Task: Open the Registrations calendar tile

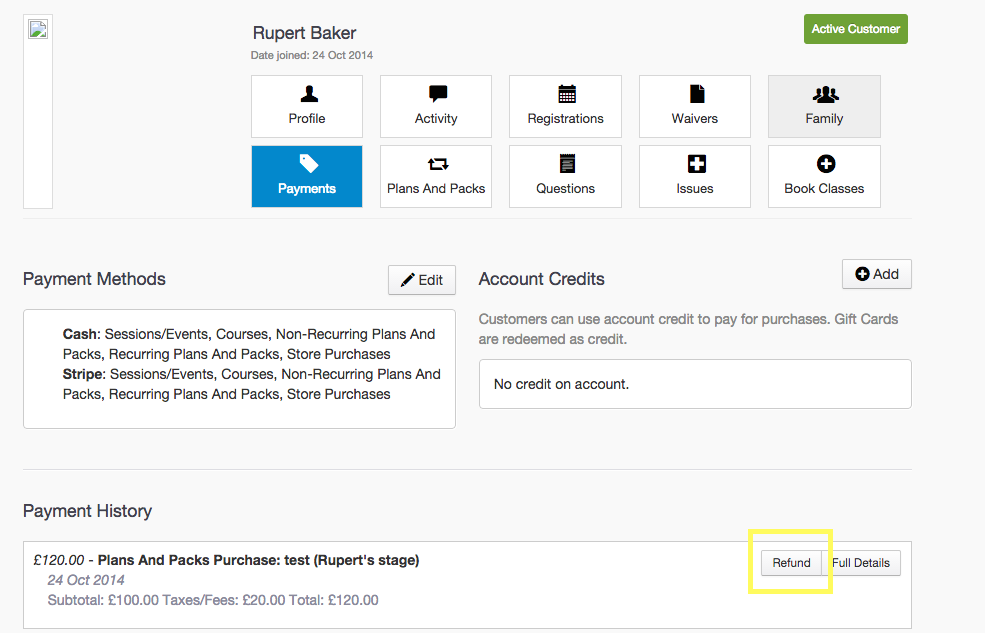Action: [565, 106]
